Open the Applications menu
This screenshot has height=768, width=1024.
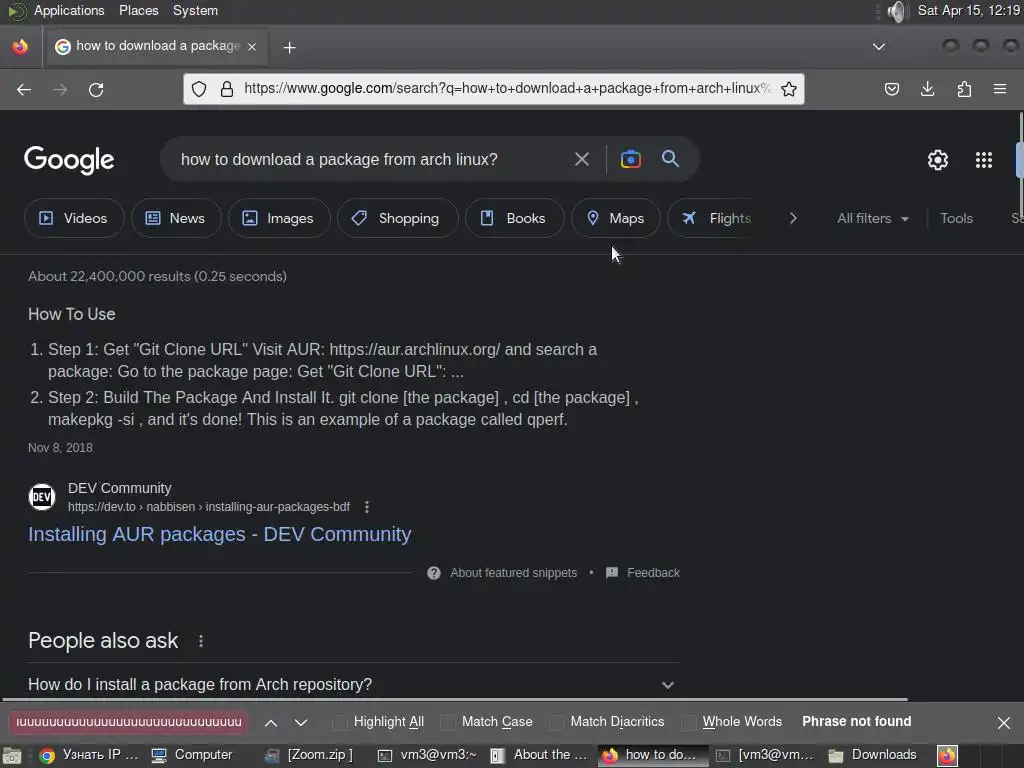(x=69, y=10)
